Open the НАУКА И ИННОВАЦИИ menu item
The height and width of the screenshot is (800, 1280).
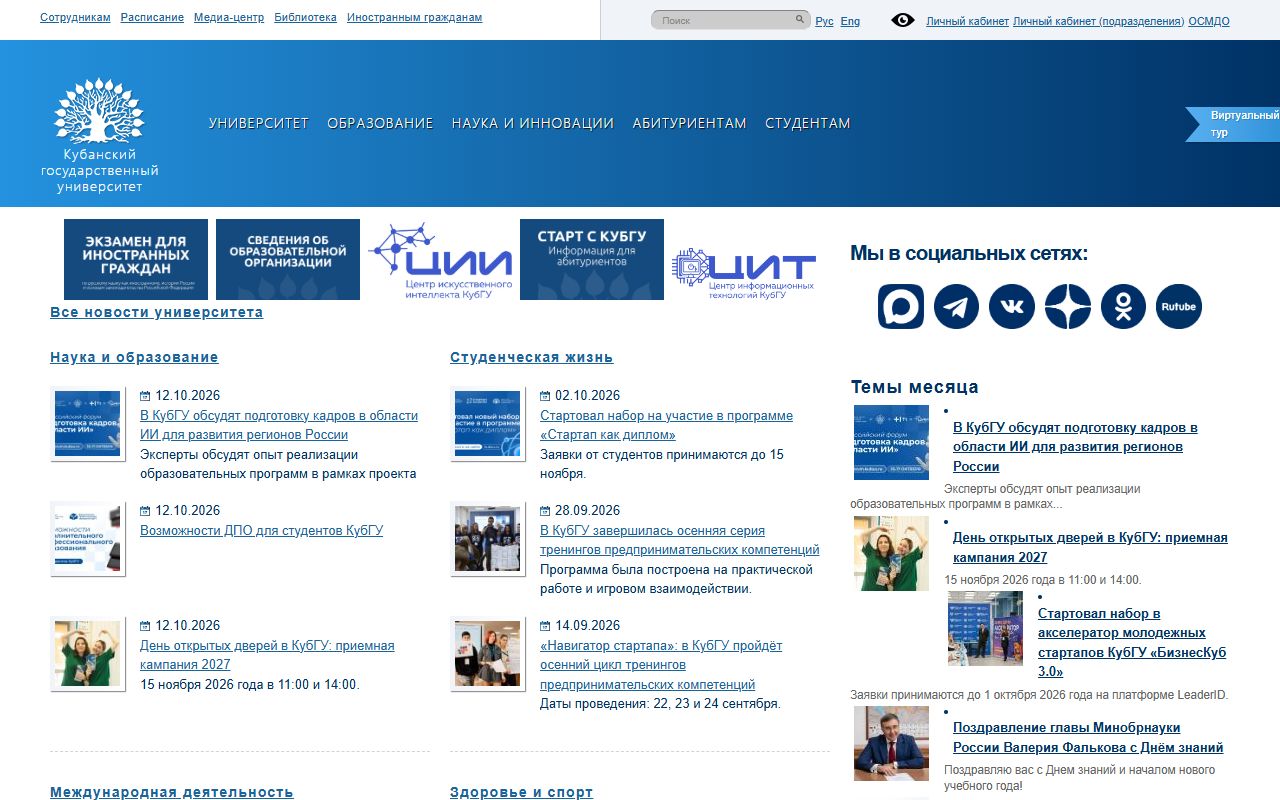(x=533, y=123)
